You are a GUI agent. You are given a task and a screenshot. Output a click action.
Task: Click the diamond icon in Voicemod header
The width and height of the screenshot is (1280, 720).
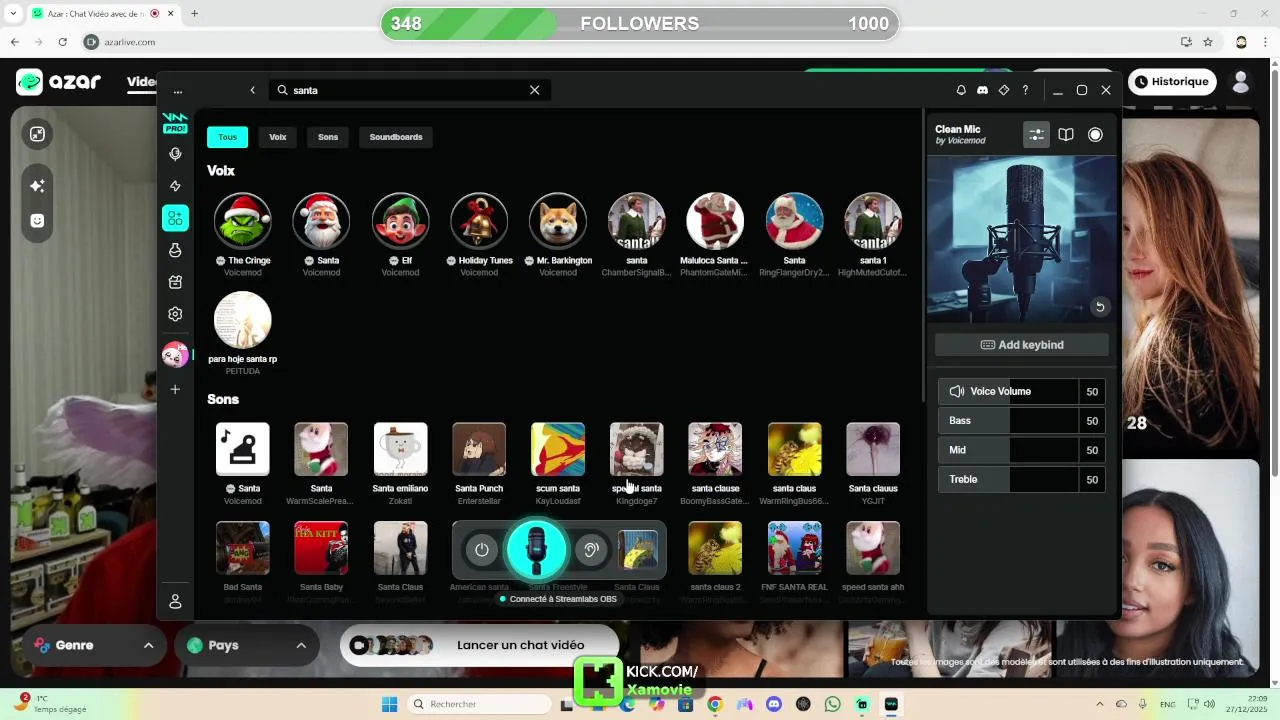click(1004, 90)
